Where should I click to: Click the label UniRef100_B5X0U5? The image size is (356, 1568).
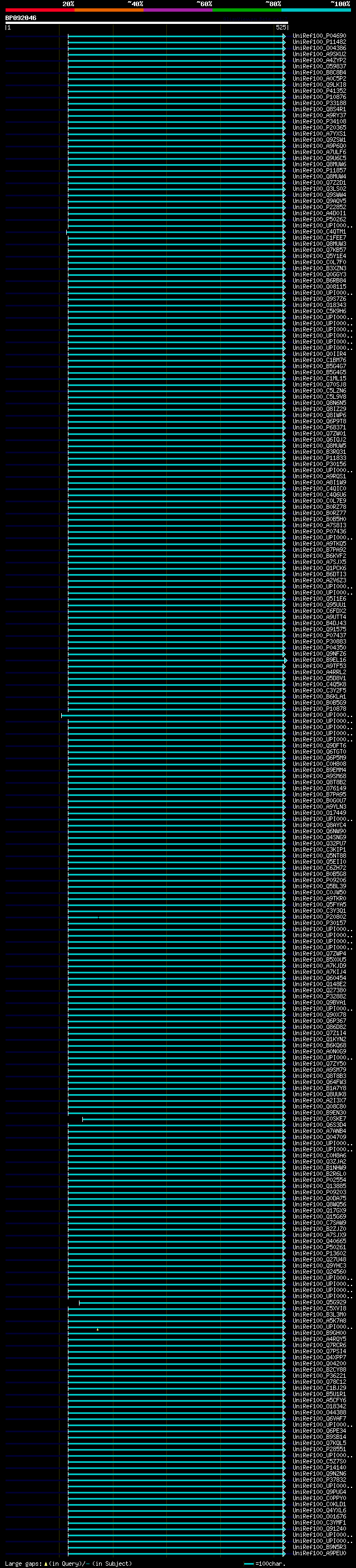coord(319,960)
